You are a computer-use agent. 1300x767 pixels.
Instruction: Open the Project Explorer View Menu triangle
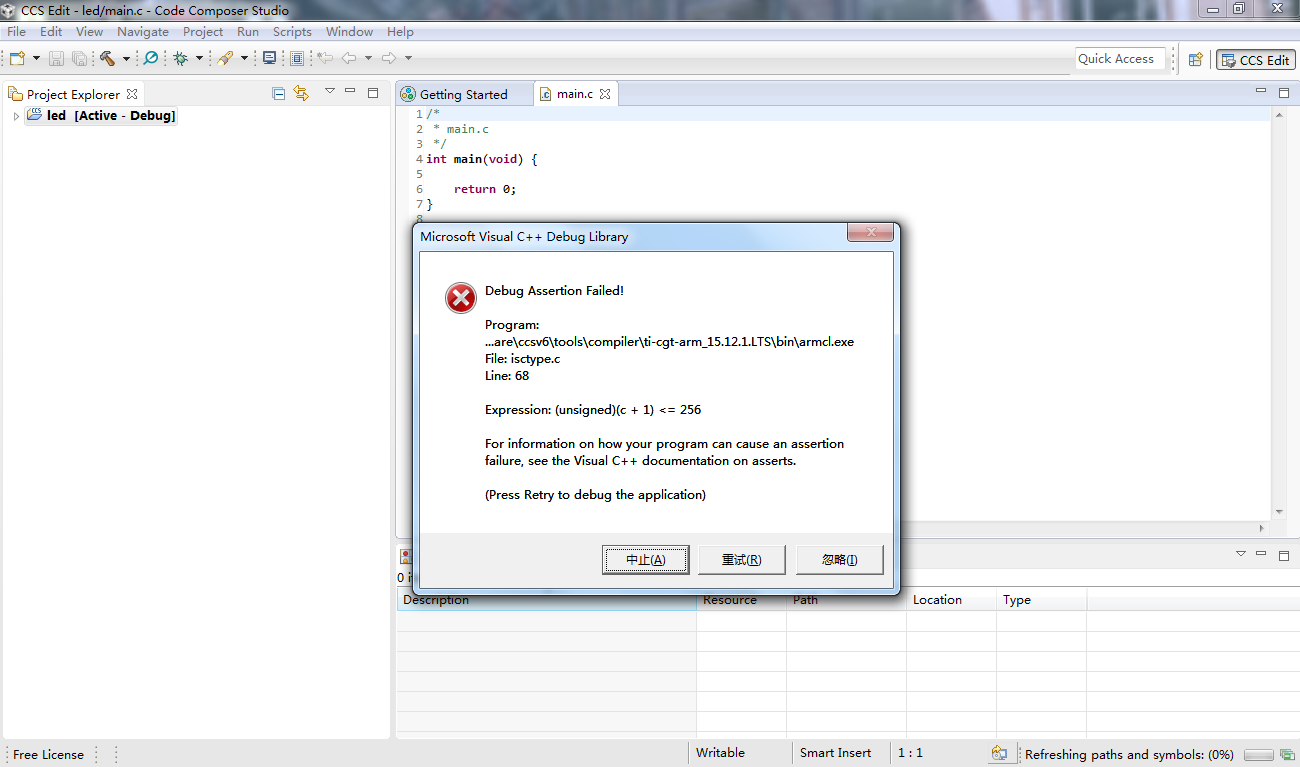(x=329, y=92)
